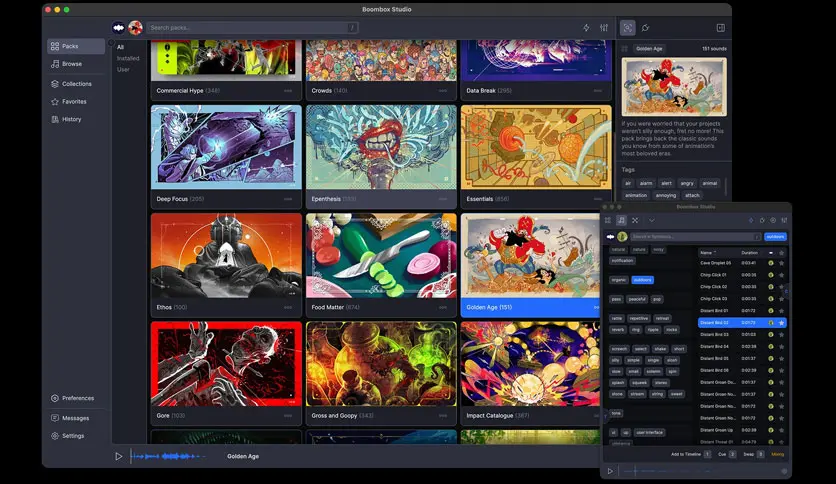836x484 pixels.
Task: Select the 'angry' tag in details panel
Action: [x=687, y=183]
